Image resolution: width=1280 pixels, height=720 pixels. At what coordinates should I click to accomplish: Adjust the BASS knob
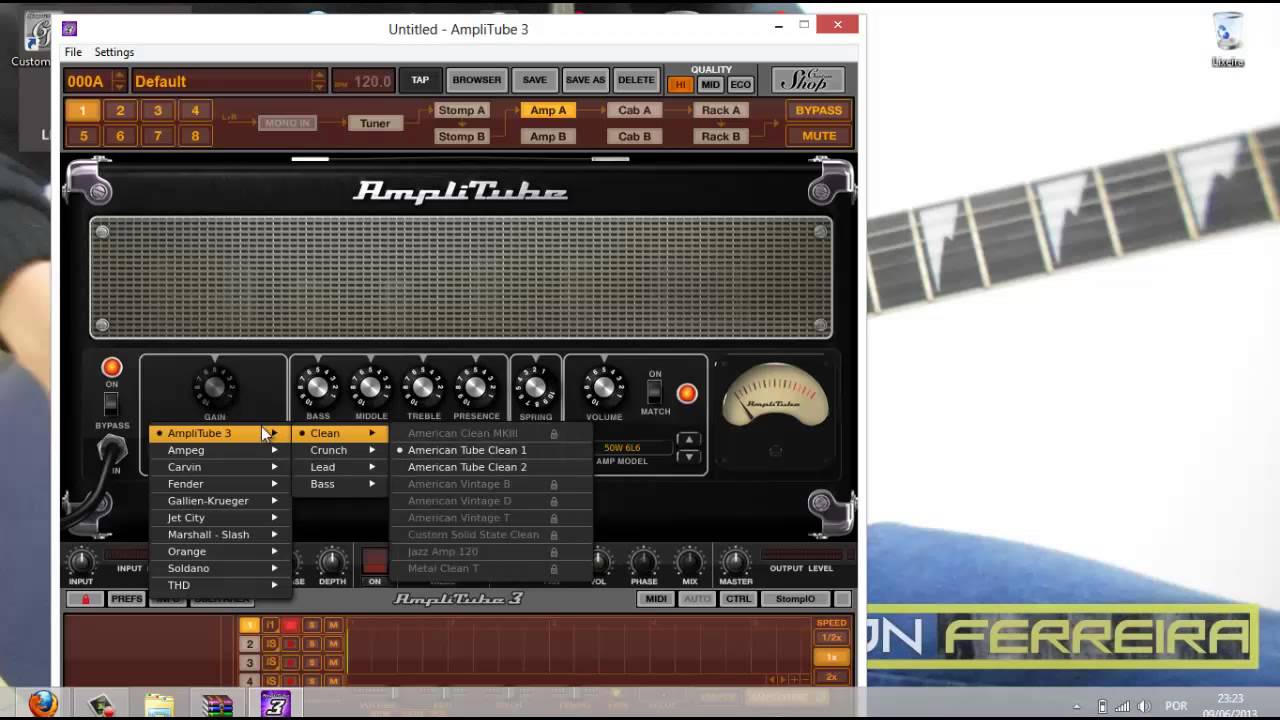(x=318, y=387)
